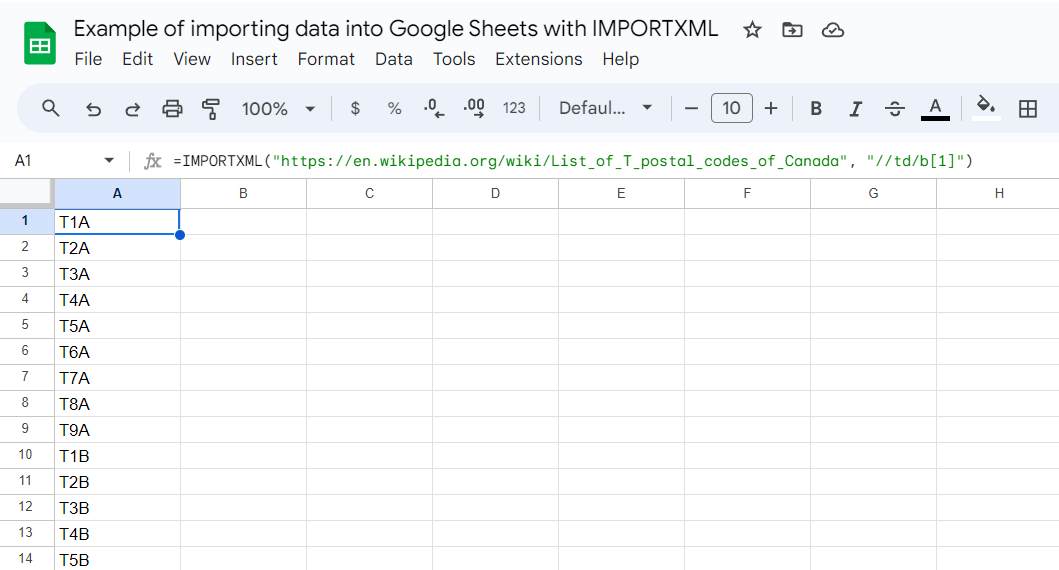The width and height of the screenshot is (1059, 570).
Task: Select column H header
Action: tap(998, 194)
